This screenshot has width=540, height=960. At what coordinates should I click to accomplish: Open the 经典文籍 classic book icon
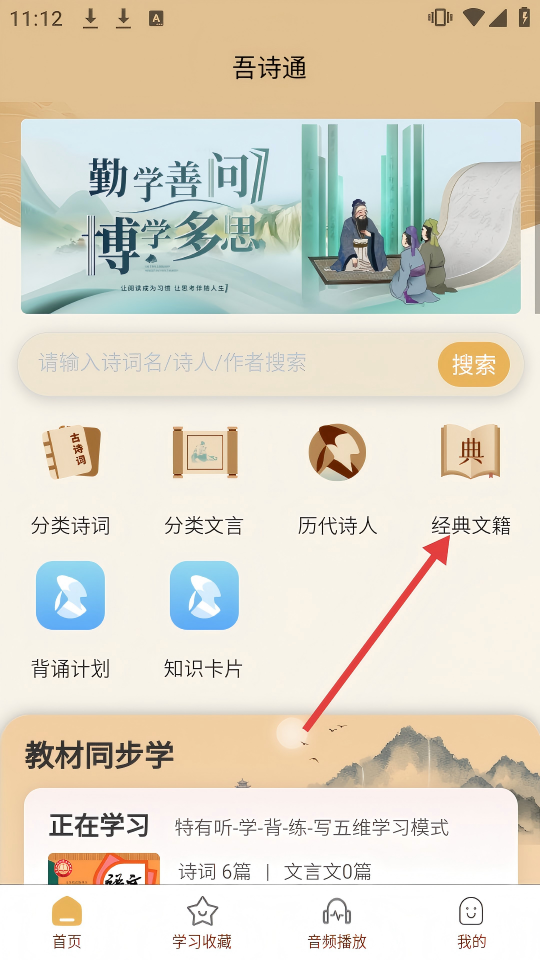(x=471, y=452)
